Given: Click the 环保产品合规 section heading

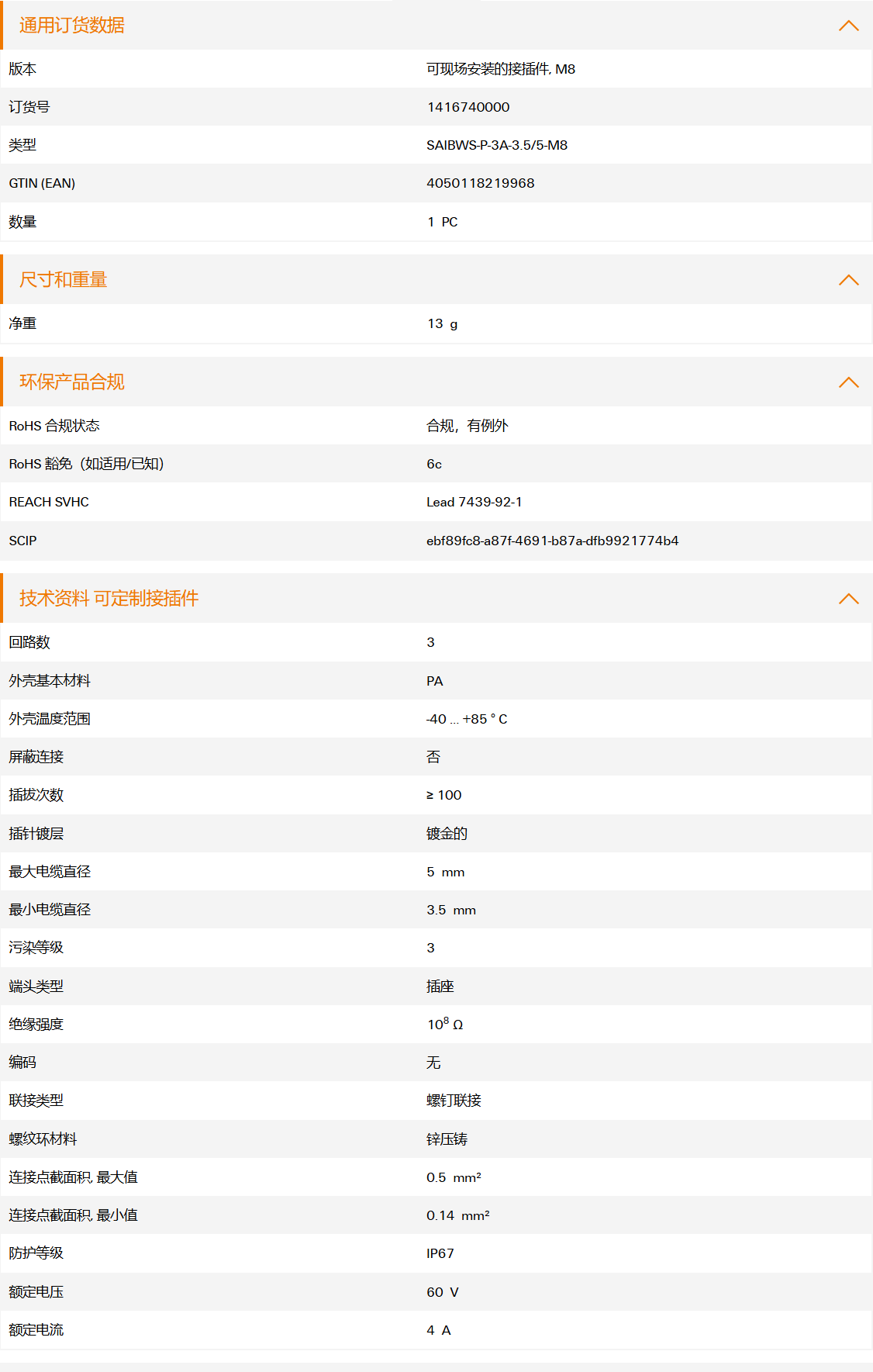Looking at the screenshot, I should click(72, 382).
